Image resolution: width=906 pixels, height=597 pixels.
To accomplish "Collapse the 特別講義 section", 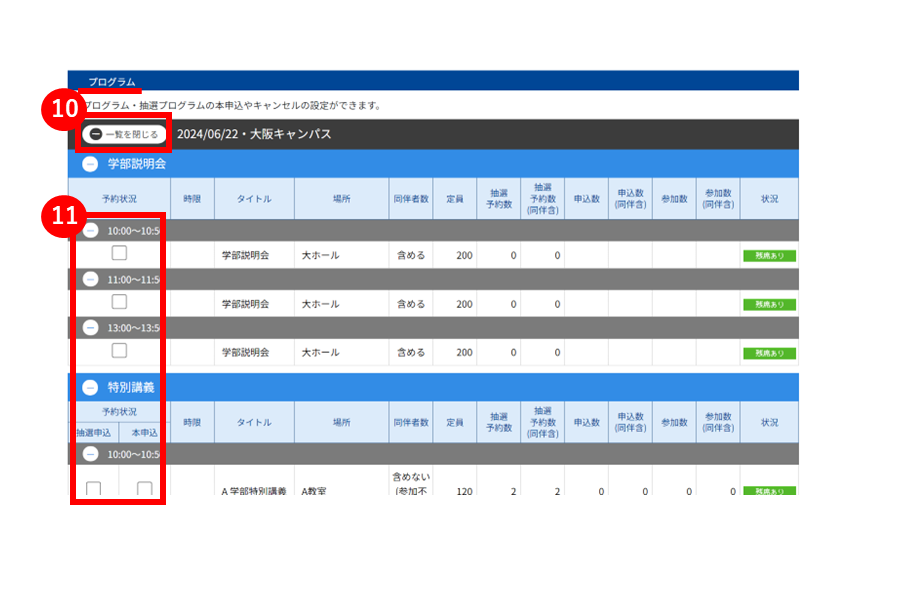I will tap(90, 387).
